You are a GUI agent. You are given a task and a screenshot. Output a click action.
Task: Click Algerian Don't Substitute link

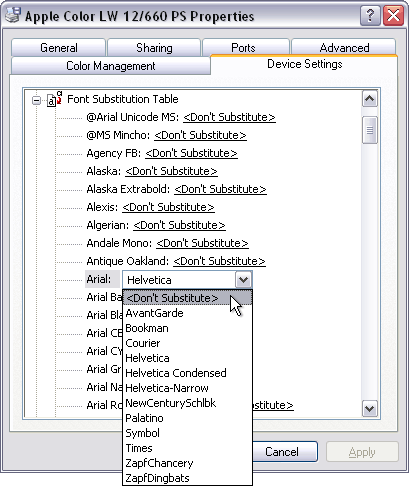(x=179, y=225)
